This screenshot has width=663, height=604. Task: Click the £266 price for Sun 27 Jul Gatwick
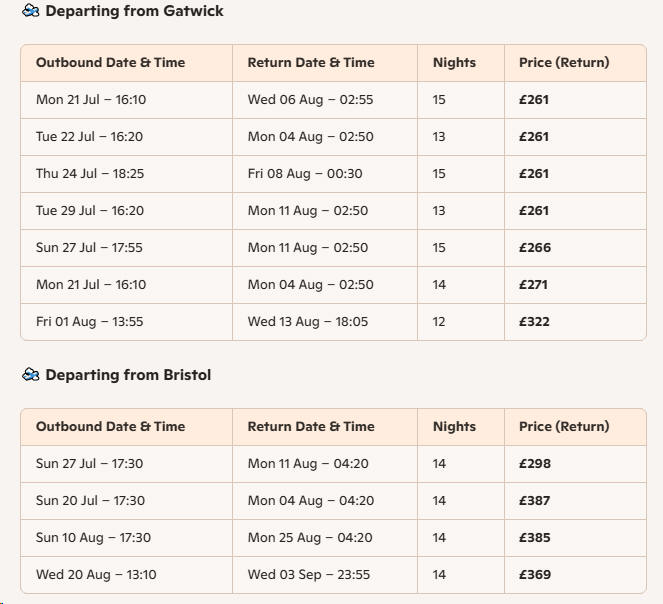[x=535, y=247]
